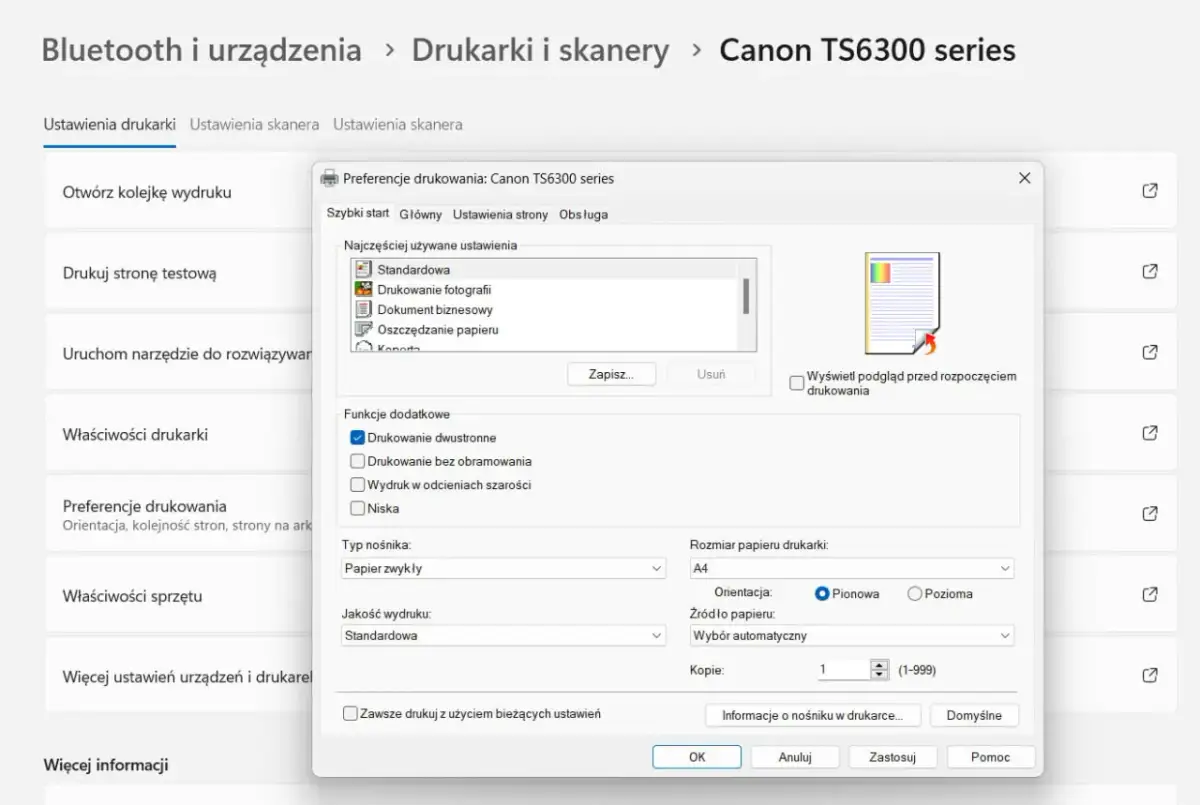Select the Pozioma orientation radio button
Screen dimensions: 1200x805
coord(914,593)
